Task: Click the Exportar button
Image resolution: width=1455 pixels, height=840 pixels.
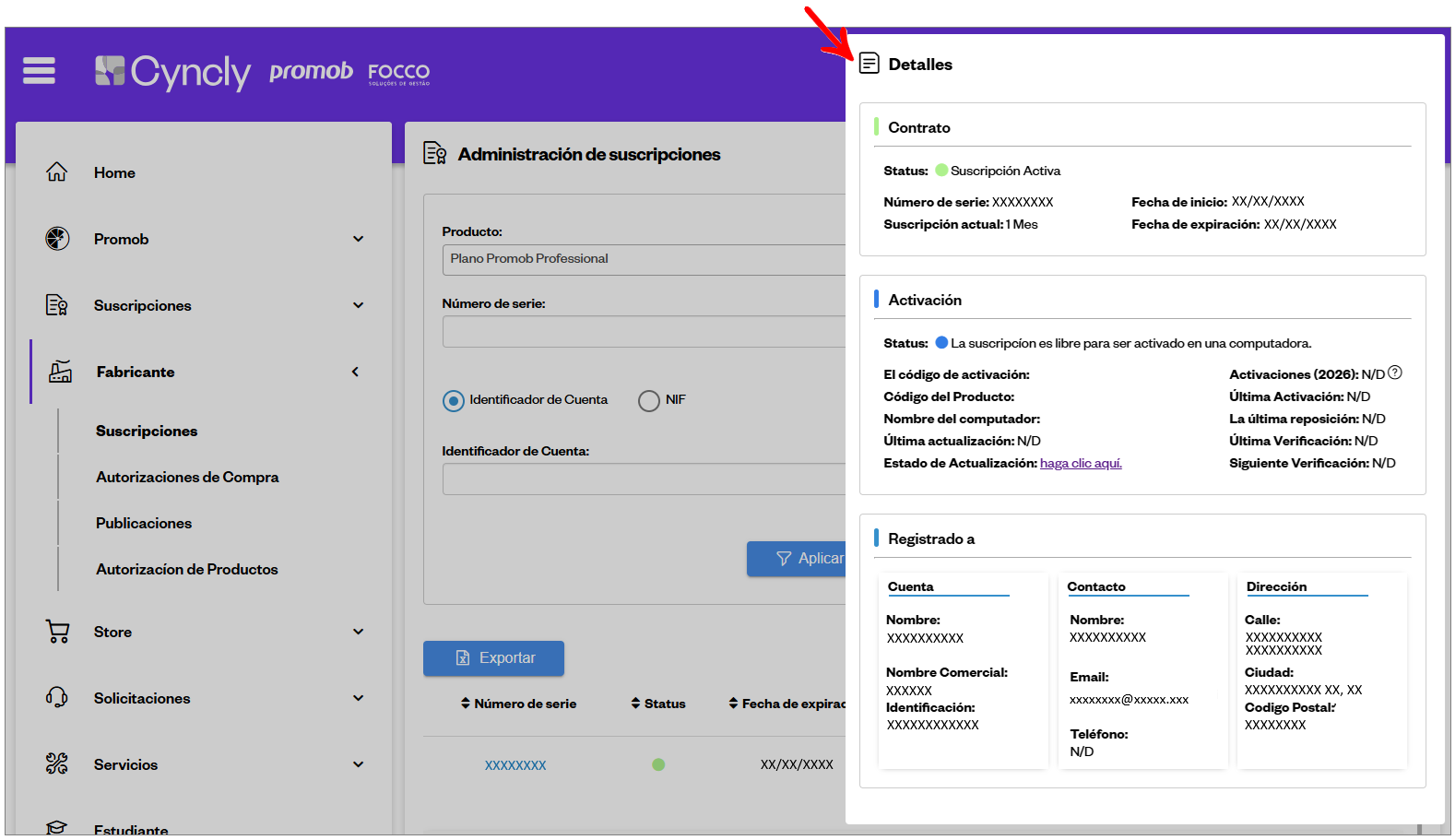Action: click(493, 658)
